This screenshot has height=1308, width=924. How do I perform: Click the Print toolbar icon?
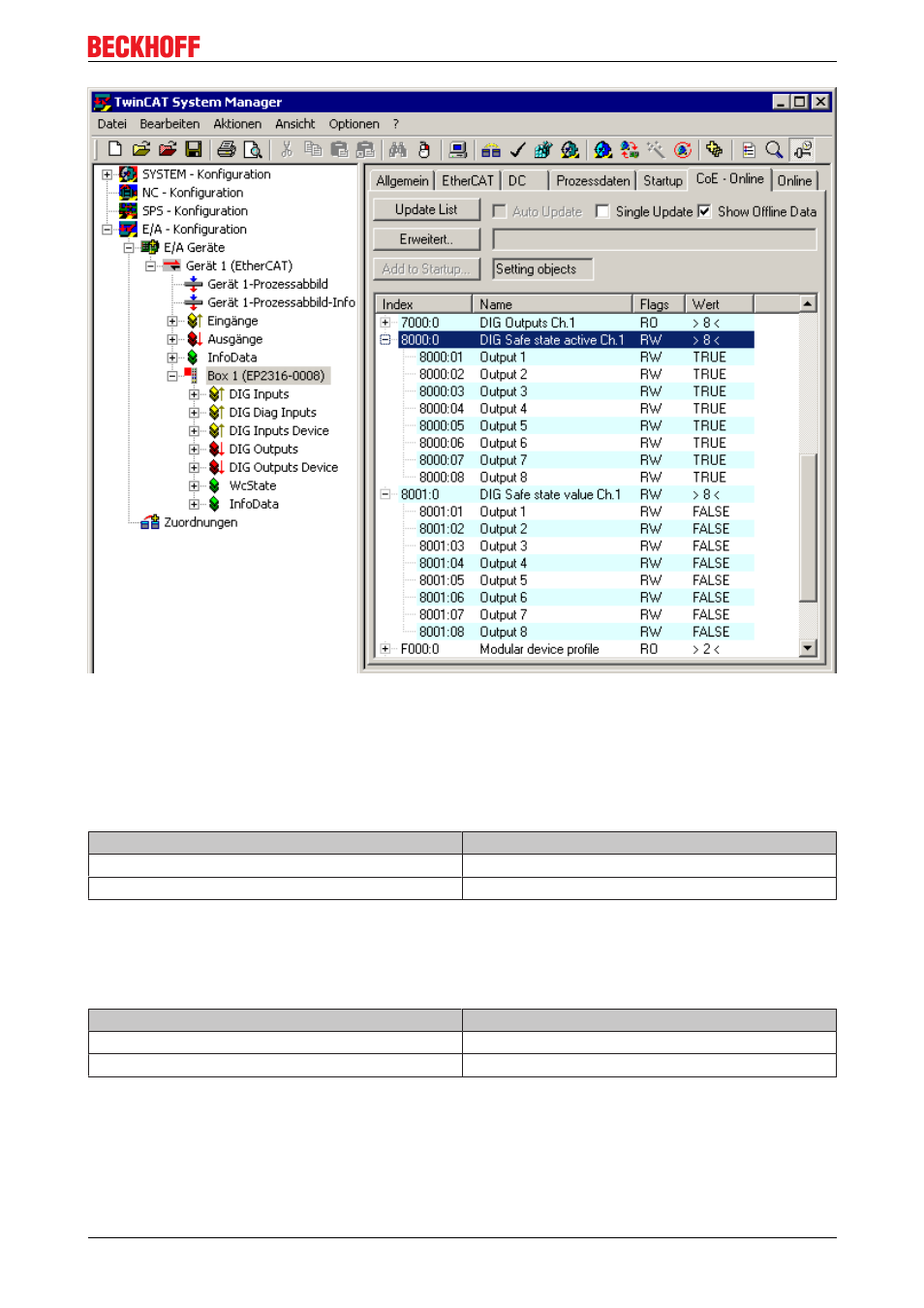point(227,149)
